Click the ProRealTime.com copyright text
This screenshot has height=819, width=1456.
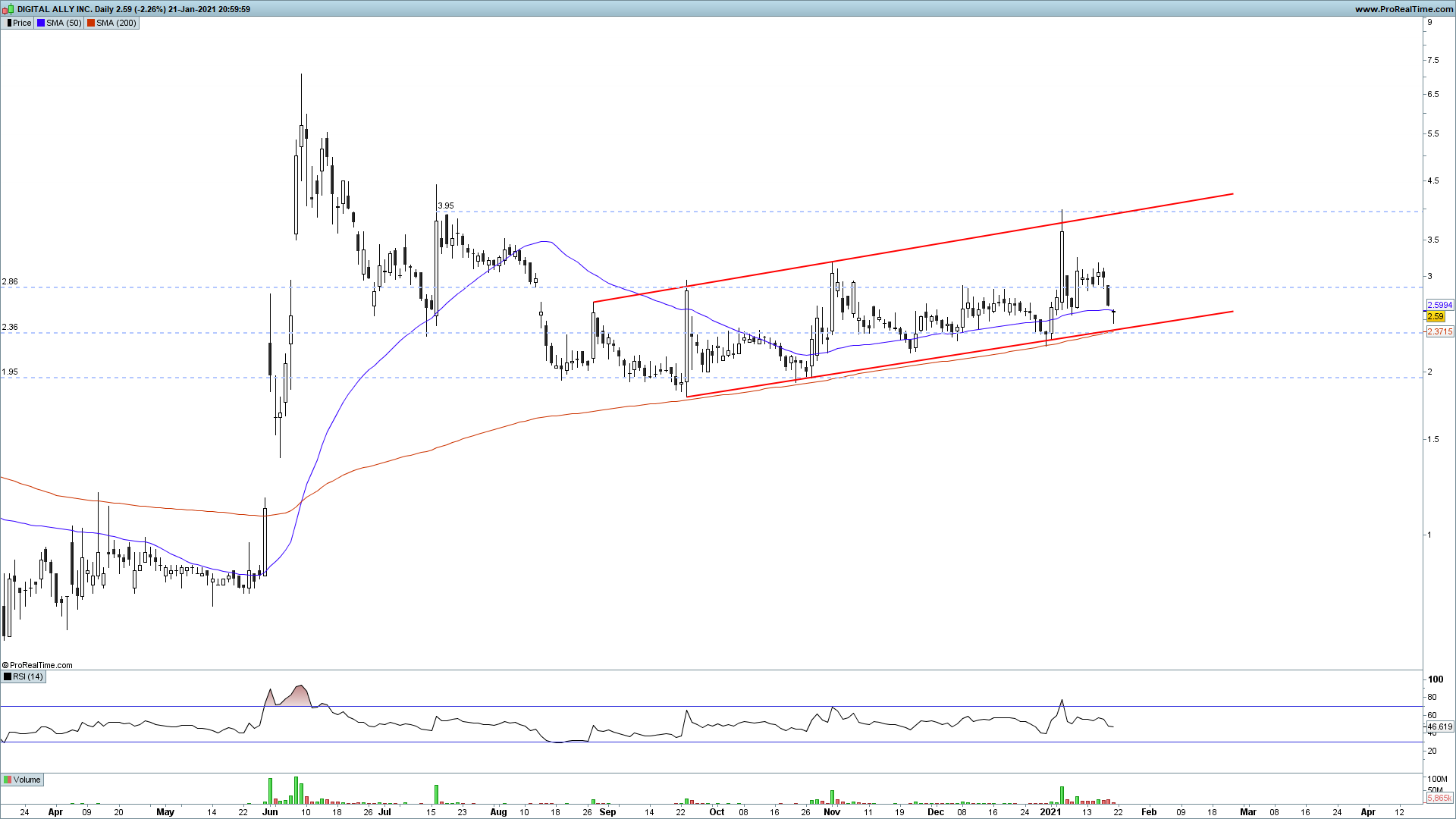(x=38, y=665)
